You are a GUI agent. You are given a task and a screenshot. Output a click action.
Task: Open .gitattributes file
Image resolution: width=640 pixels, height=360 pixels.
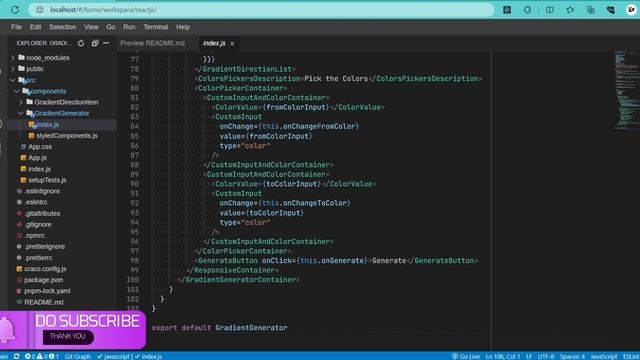coord(42,213)
